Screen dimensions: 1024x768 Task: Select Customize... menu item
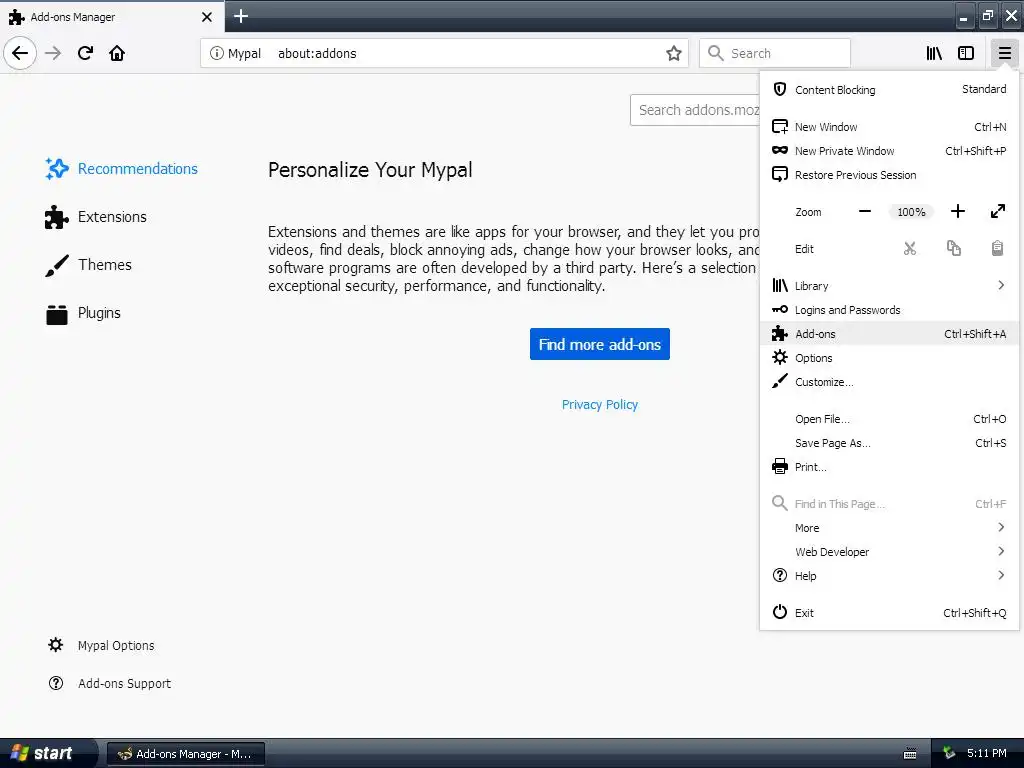(x=889, y=382)
